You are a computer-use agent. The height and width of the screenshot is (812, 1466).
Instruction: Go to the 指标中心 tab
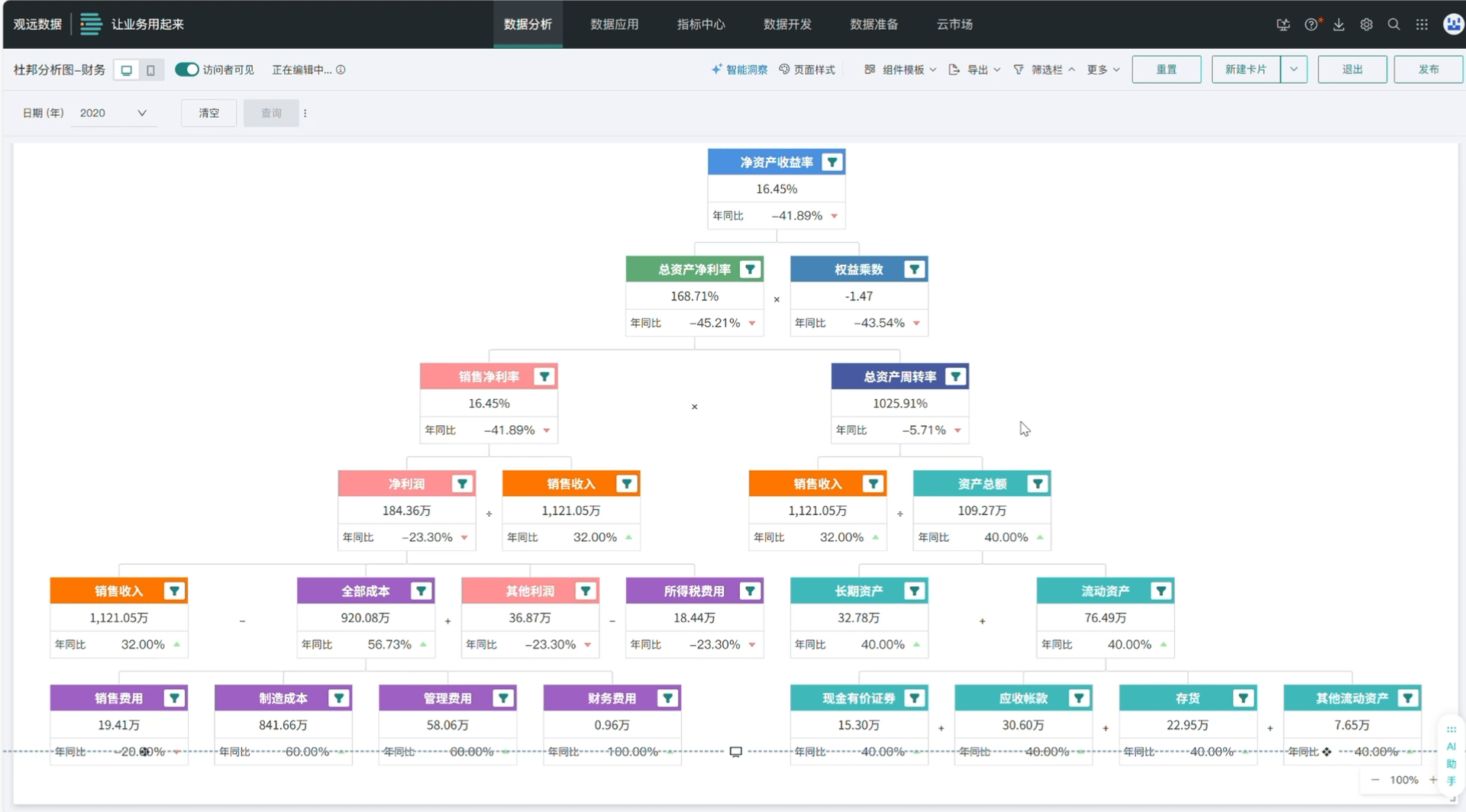700,24
